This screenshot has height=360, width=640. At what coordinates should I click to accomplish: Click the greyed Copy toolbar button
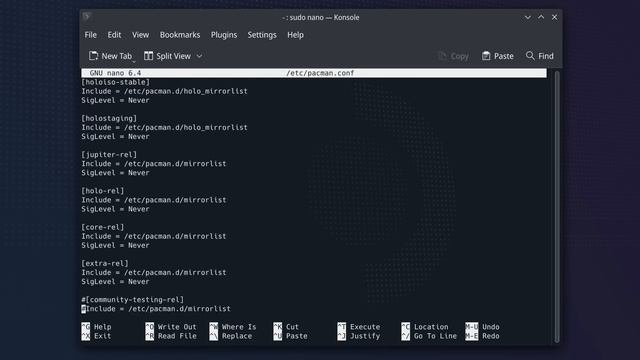(453, 56)
